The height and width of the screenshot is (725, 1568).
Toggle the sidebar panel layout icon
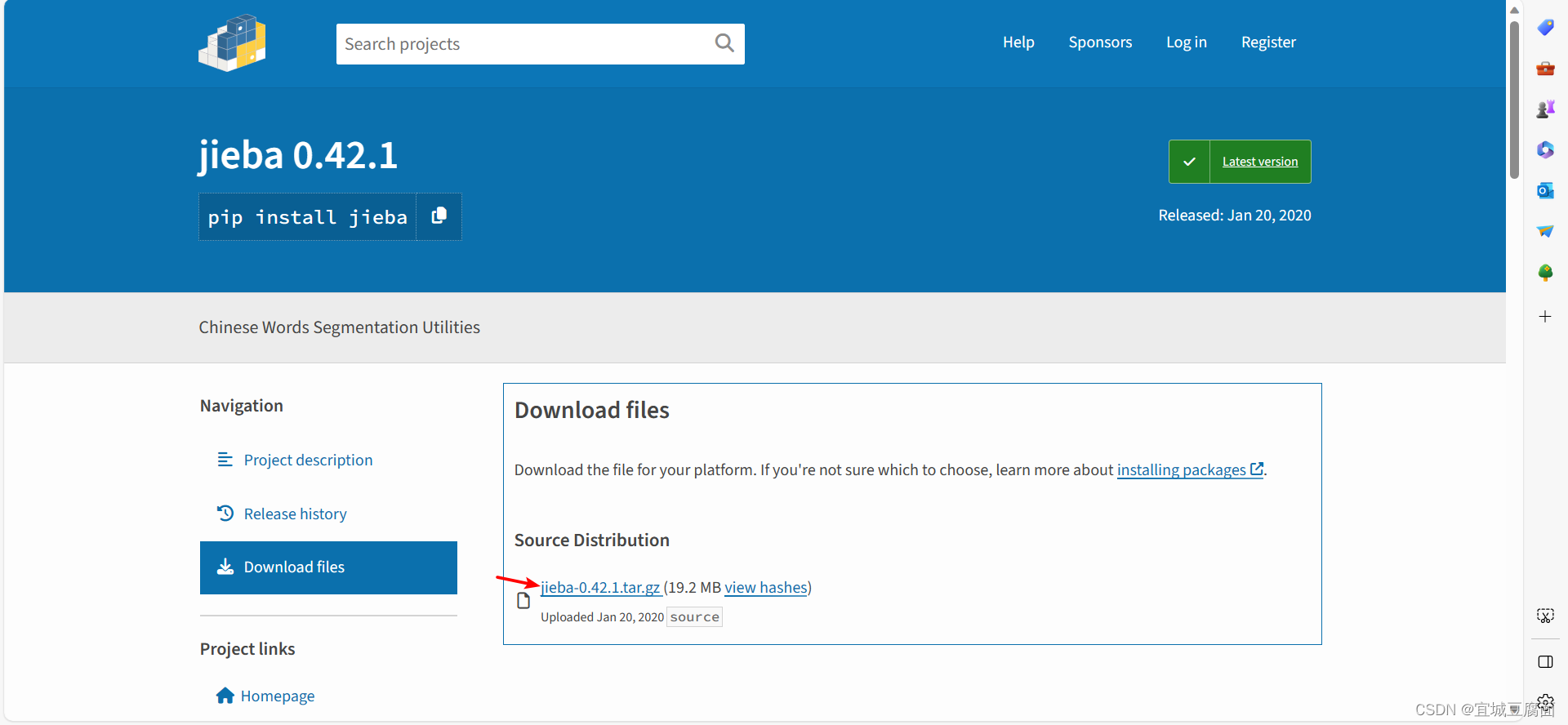[x=1545, y=662]
